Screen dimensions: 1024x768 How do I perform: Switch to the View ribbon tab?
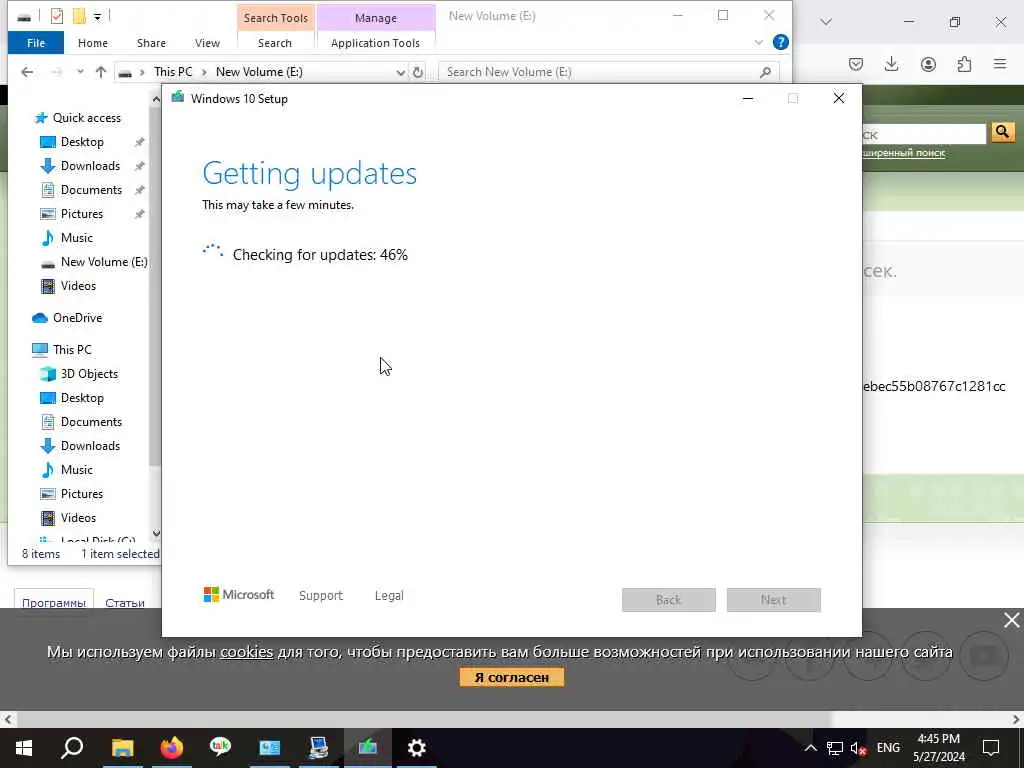(x=207, y=43)
